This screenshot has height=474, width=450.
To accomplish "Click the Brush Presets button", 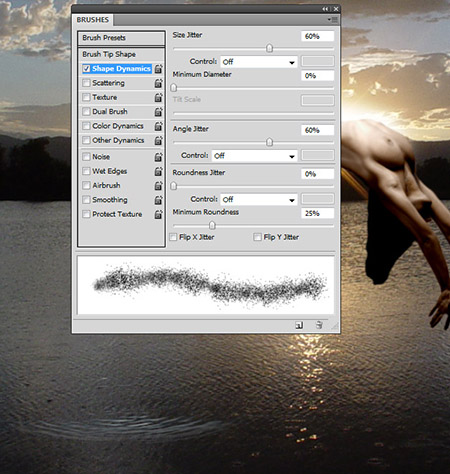I will (x=121, y=38).
